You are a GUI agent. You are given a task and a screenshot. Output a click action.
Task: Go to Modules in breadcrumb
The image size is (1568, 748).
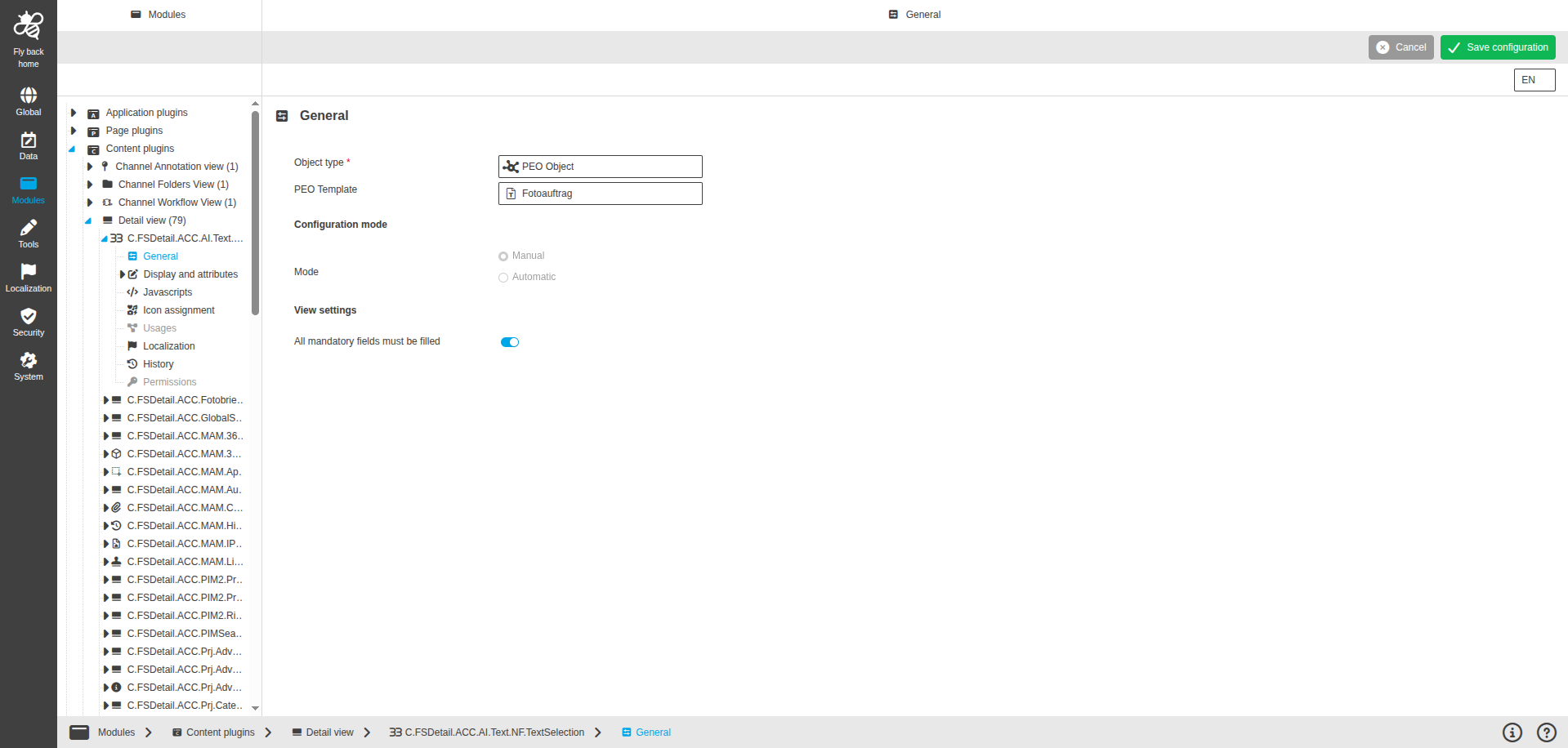point(116,732)
